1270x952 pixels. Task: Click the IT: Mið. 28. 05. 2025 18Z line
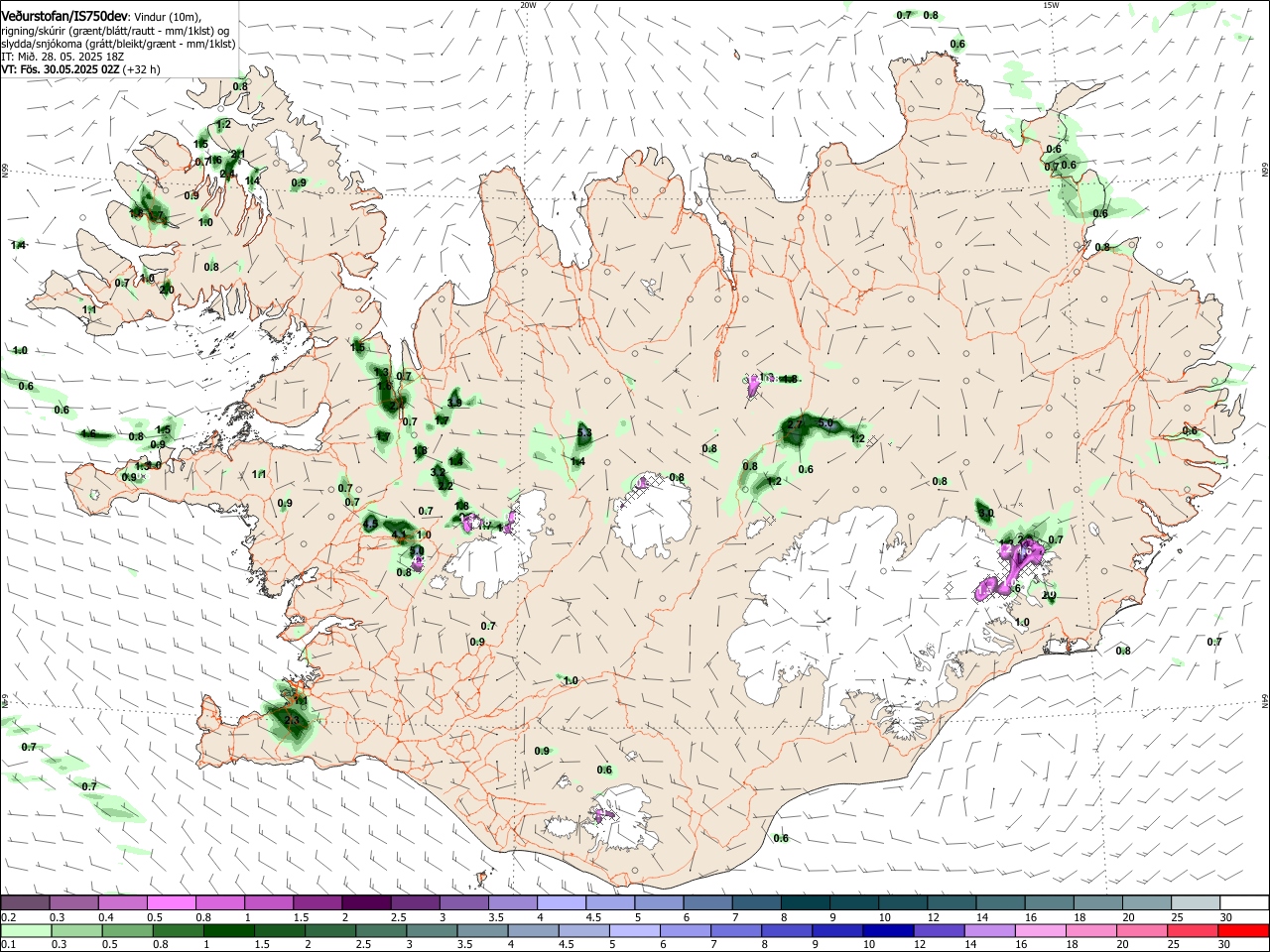click(62, 57)
